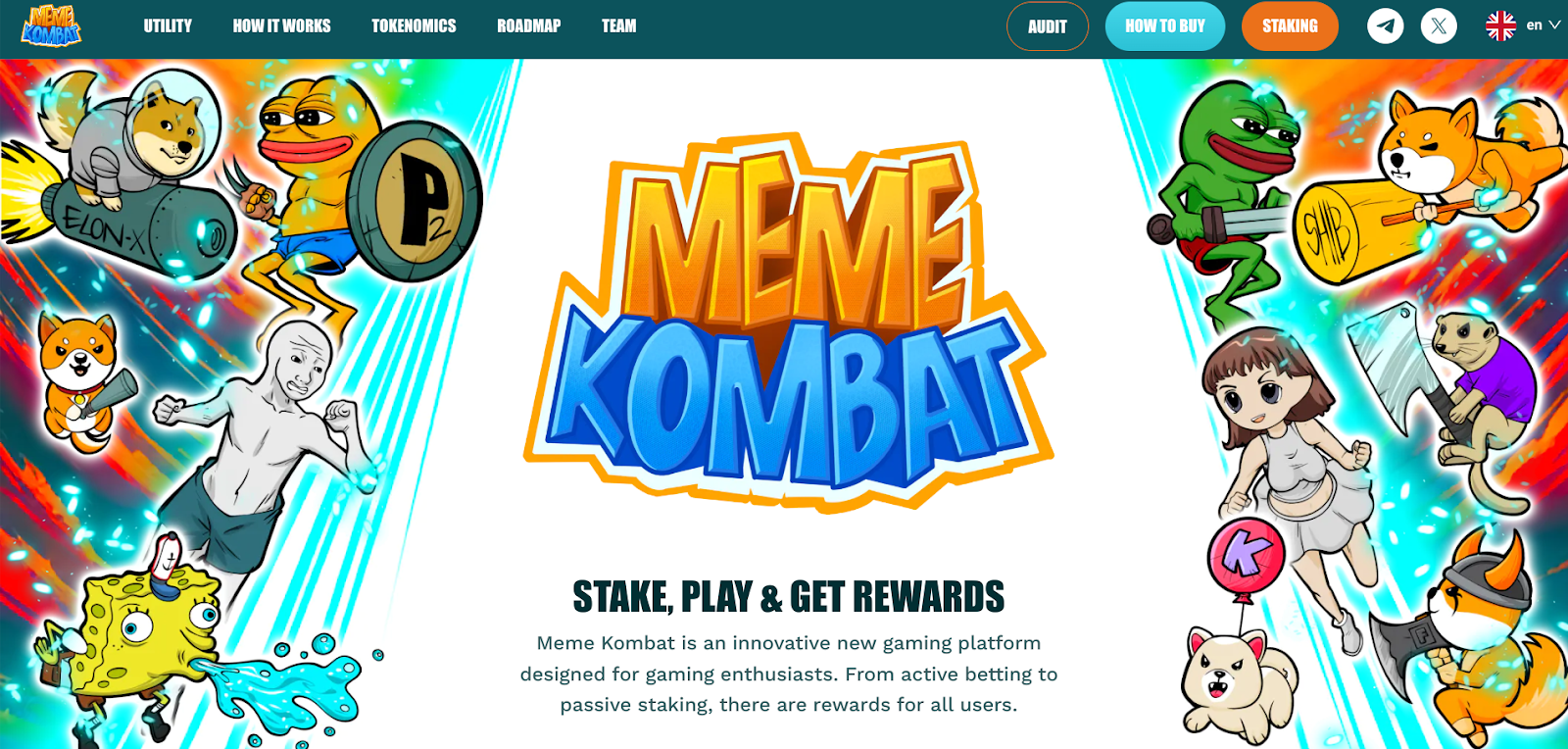Open the Telegram icon link
Viewport: 1568px width, 749px height.
(x=1385, y=26)
